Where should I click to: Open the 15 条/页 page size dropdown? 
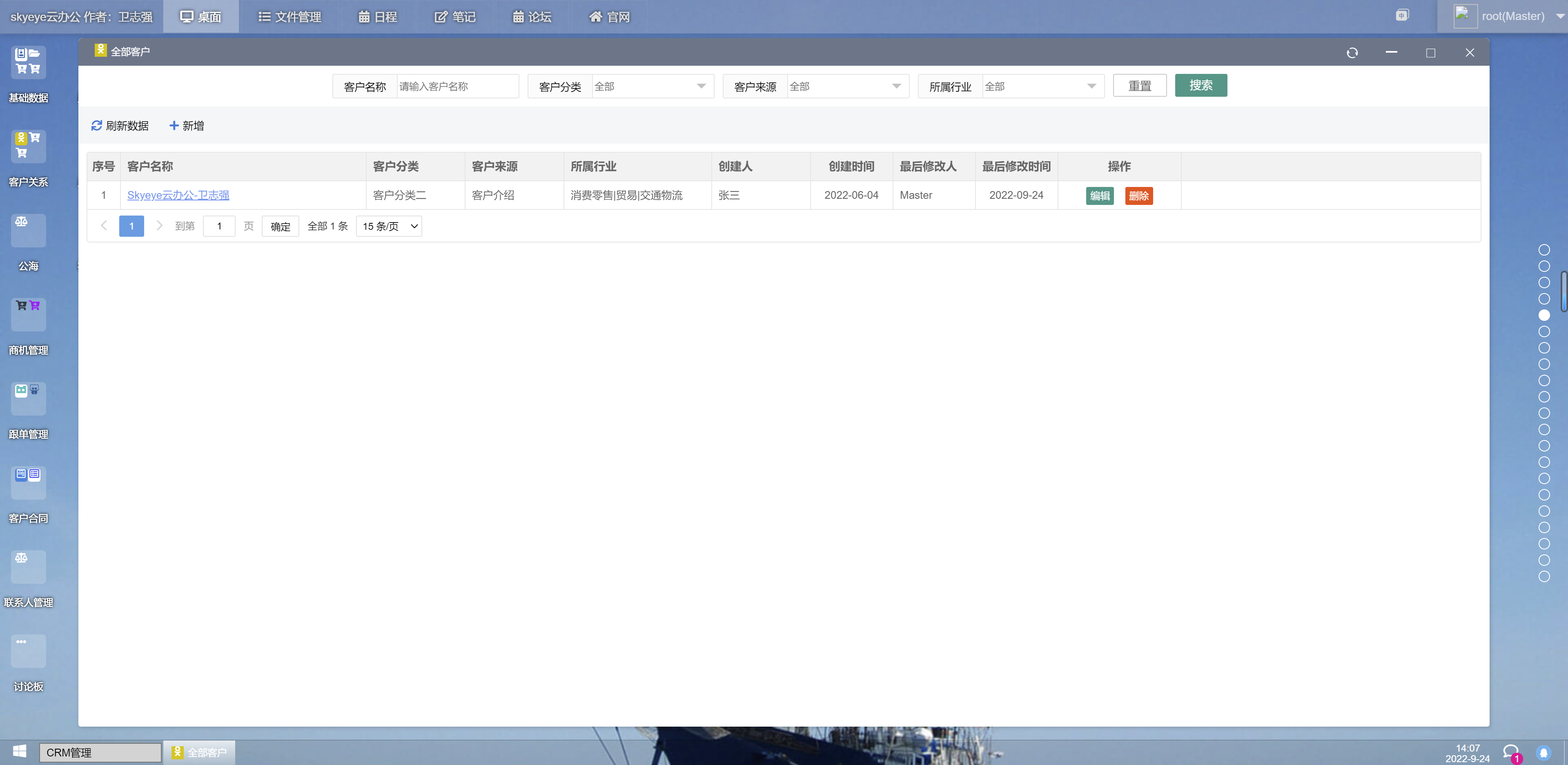[389, 227]
